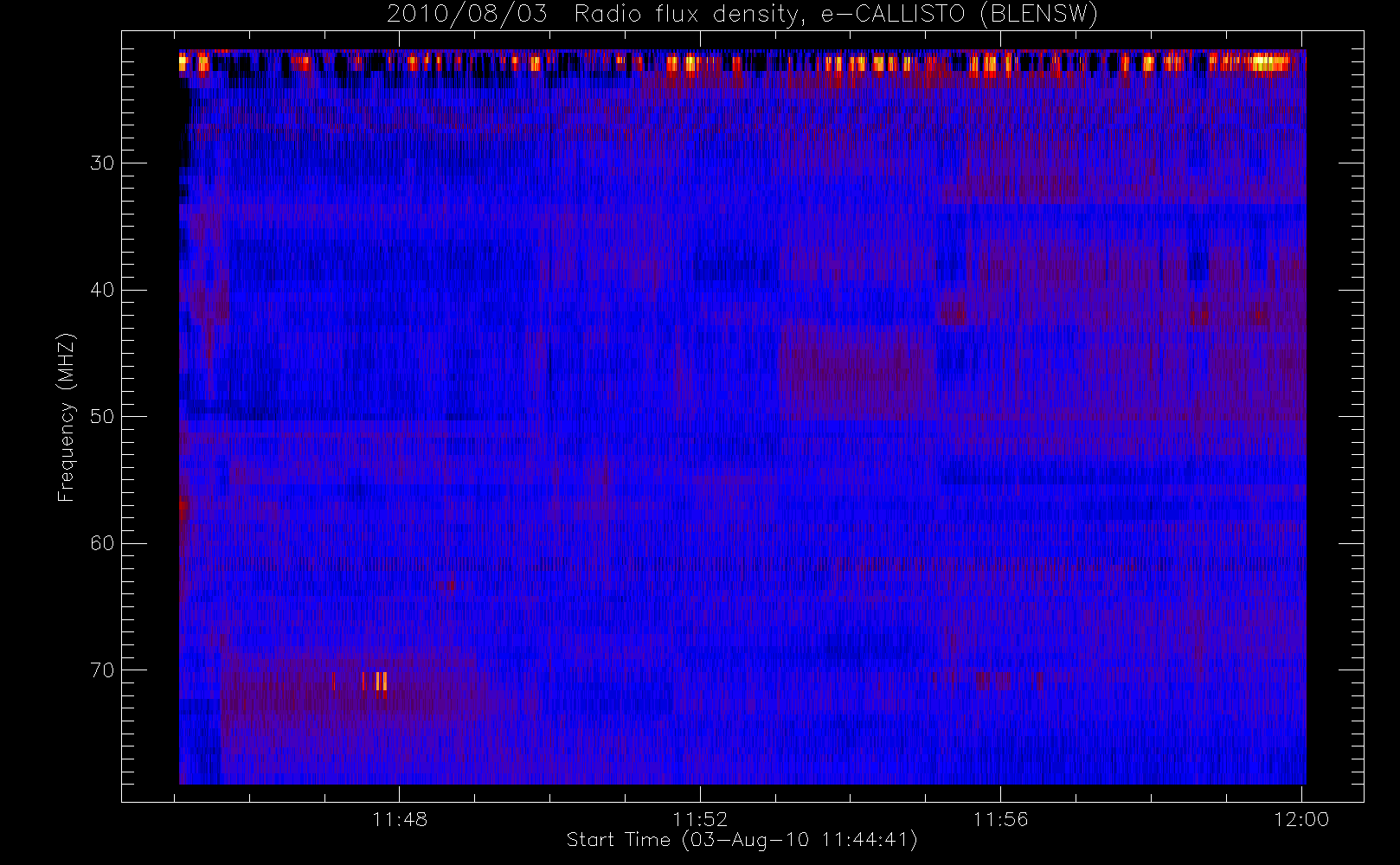1400x865 pixels.
Task: Click the 12:00 time tick label
Action: (x=1301, y=819)
